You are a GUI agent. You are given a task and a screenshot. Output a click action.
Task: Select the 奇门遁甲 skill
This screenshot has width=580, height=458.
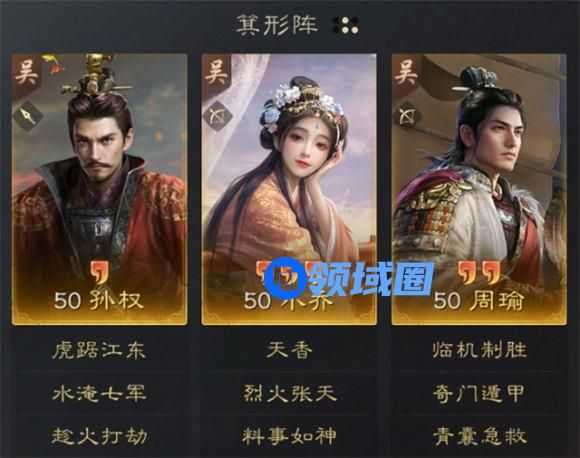click(x=479, y=393)
